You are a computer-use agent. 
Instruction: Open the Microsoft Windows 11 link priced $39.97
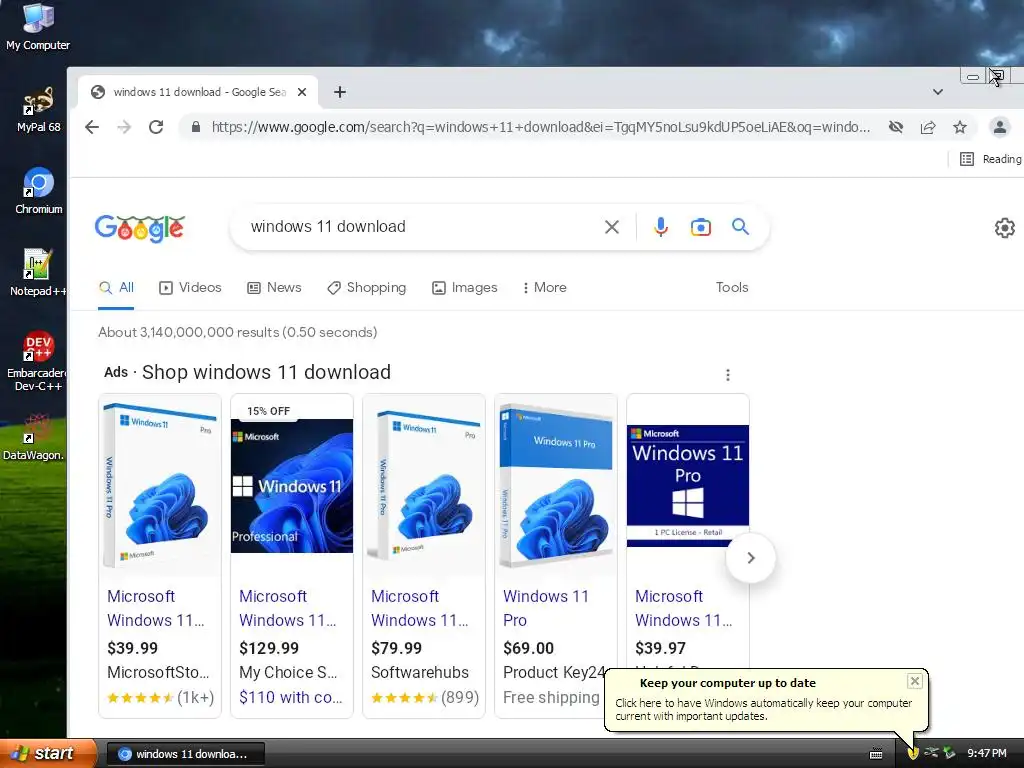pos(684,608)
